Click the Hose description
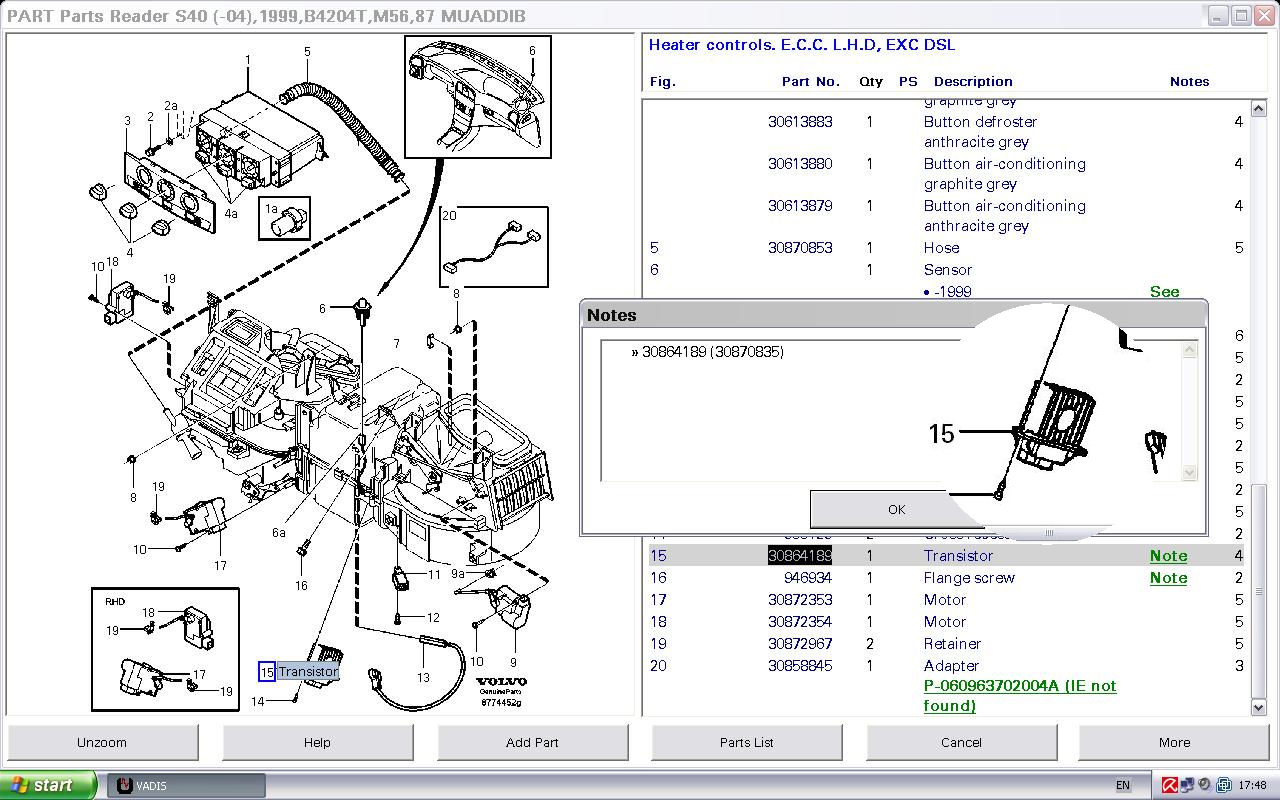 click(x=941, y=248)
